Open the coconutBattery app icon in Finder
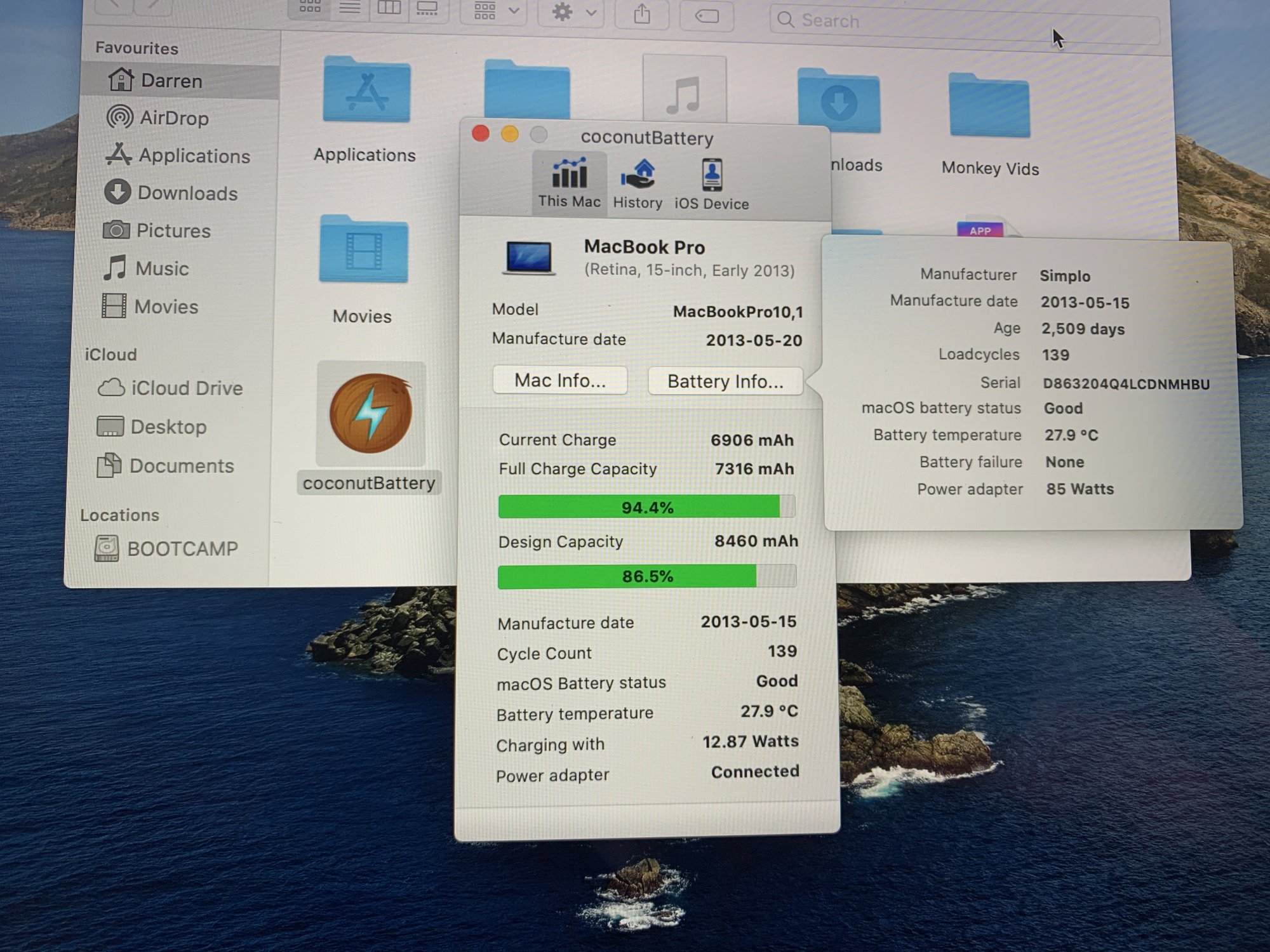The width and height of the screenshot is (1270, 952). tap(370, 414)
